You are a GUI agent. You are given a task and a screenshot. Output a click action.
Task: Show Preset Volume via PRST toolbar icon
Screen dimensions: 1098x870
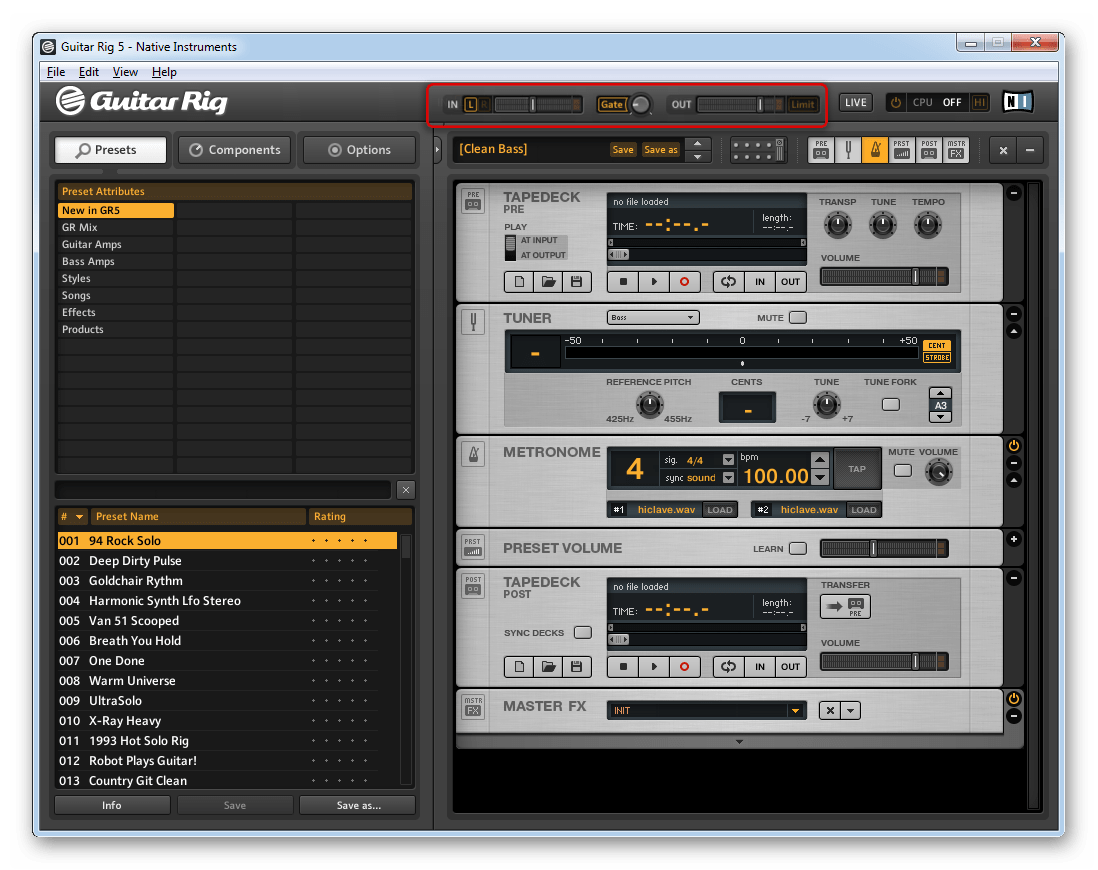pos(902,149)
